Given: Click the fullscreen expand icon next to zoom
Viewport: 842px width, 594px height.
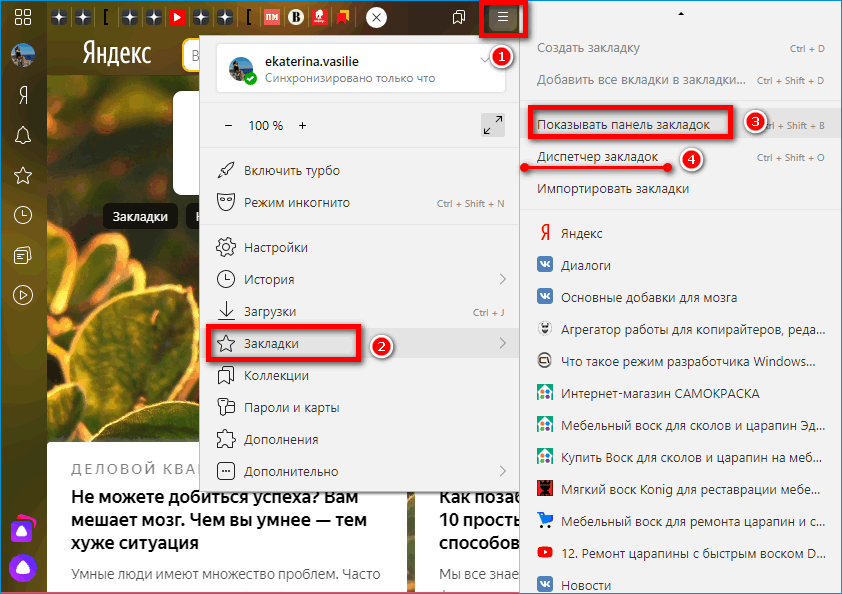Looking at the screenshot, I should point(492,125).
